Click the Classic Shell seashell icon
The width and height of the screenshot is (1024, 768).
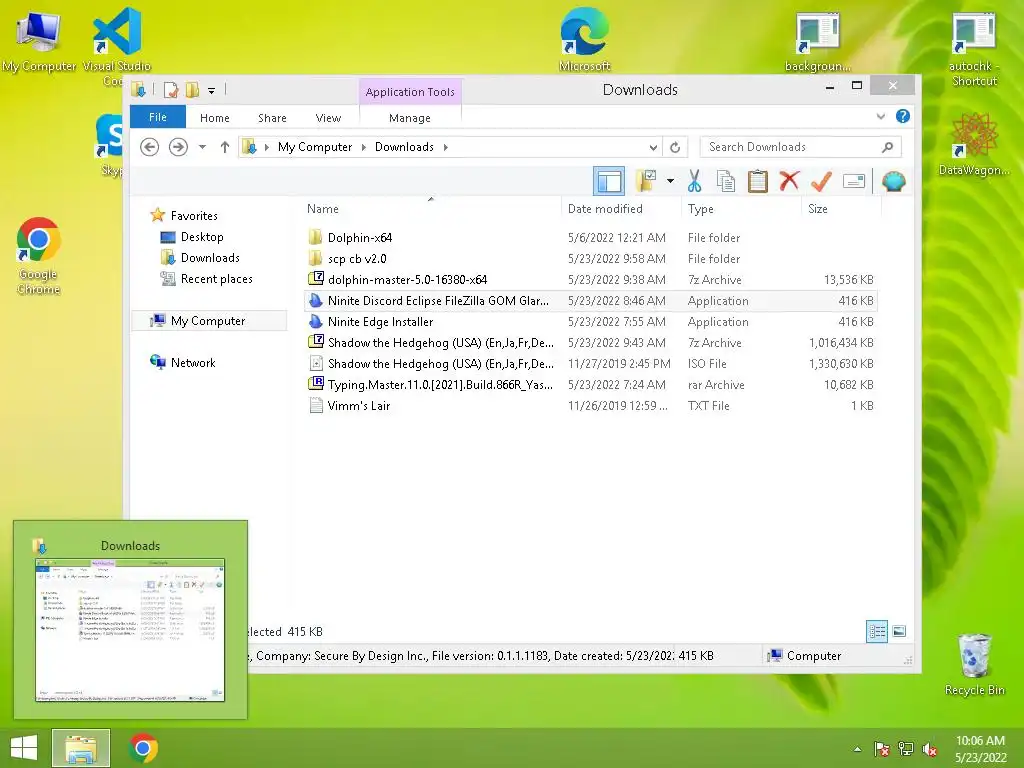click(893, 181)
